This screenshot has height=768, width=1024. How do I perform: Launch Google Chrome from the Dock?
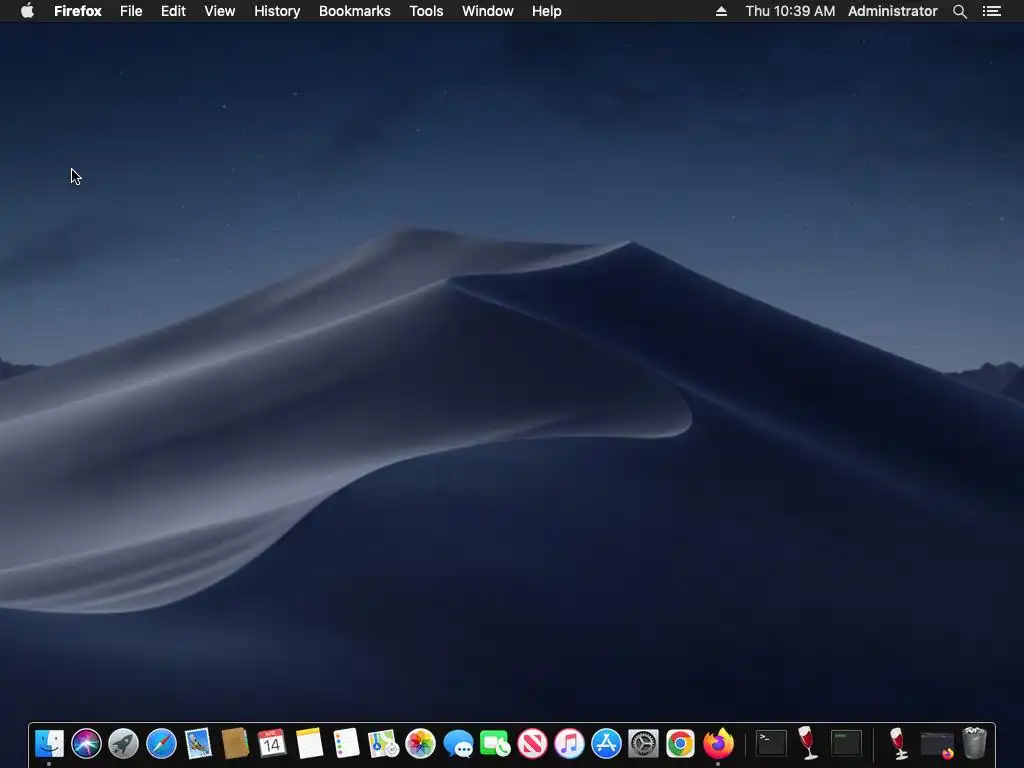tap(680, 743)
